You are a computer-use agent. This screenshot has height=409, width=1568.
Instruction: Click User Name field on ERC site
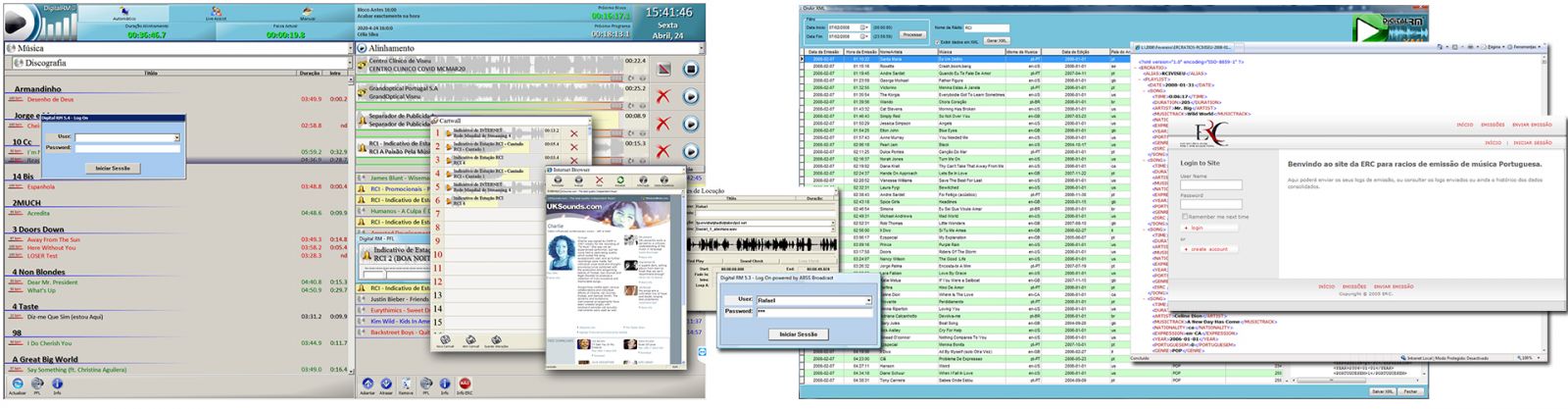tap(1210, 184)
